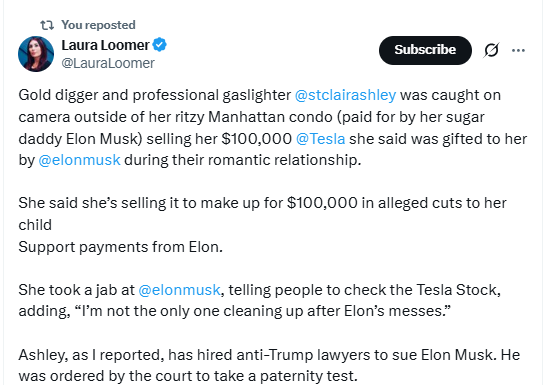Open Laura Loomer's profile picture
Image resolution: width=545 pixels, height=385 pixels.
(36, 54)
